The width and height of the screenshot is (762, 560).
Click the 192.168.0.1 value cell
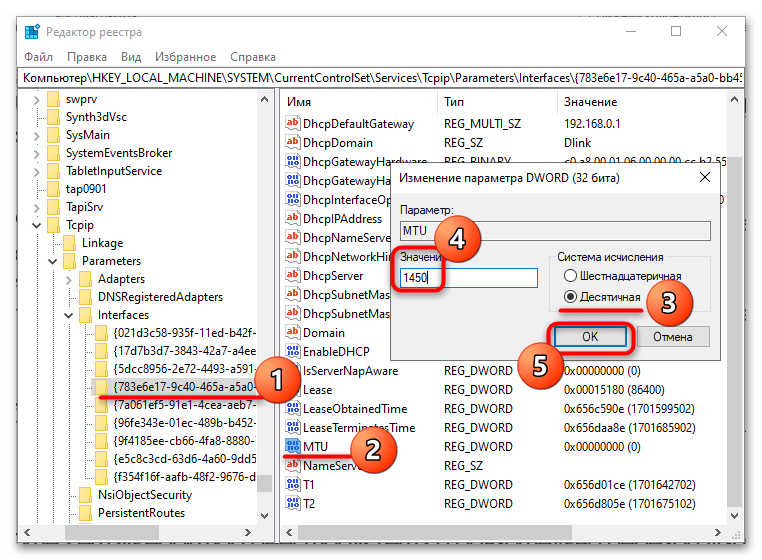[x=592, y=123]
